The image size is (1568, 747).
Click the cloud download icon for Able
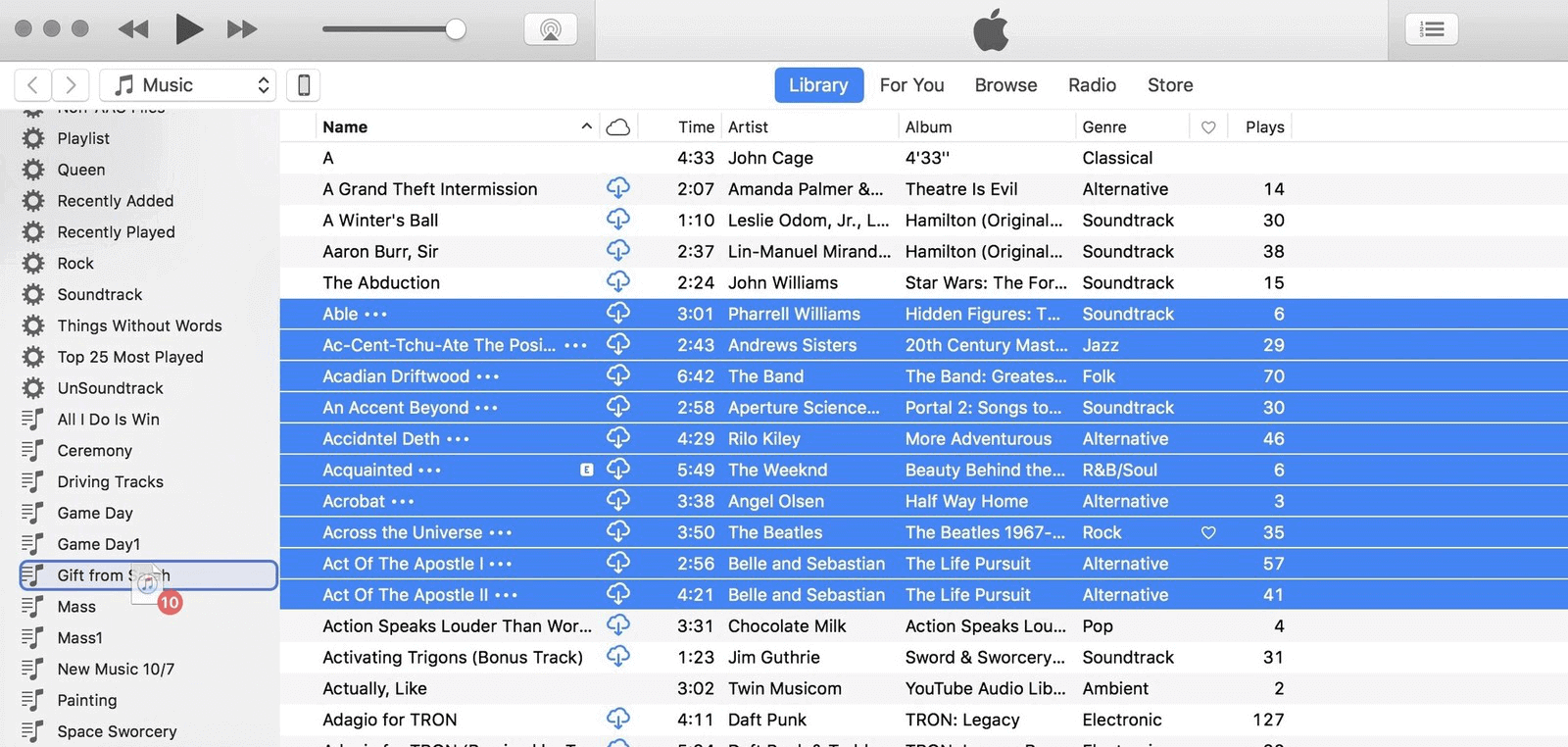click(618, 313)
